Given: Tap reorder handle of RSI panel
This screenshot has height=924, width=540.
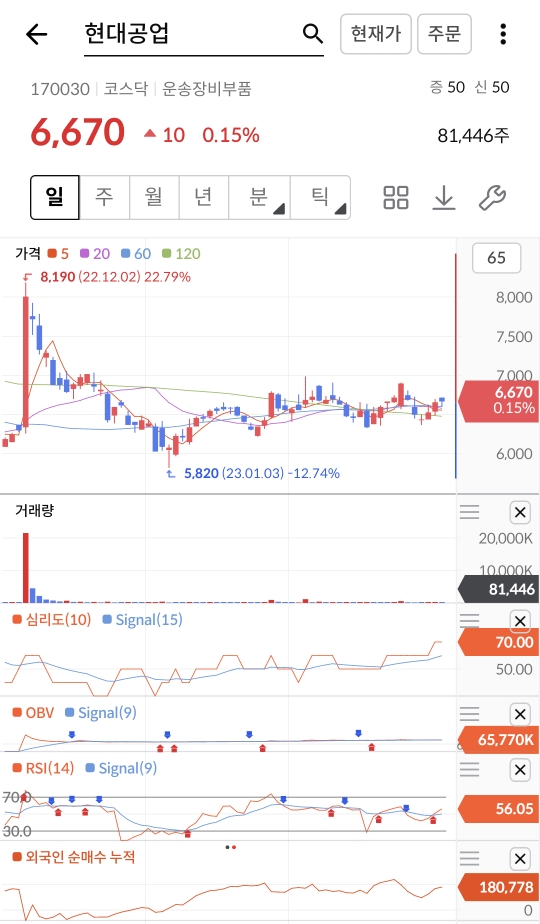Looking at the screenshot, I should [469, 769].
